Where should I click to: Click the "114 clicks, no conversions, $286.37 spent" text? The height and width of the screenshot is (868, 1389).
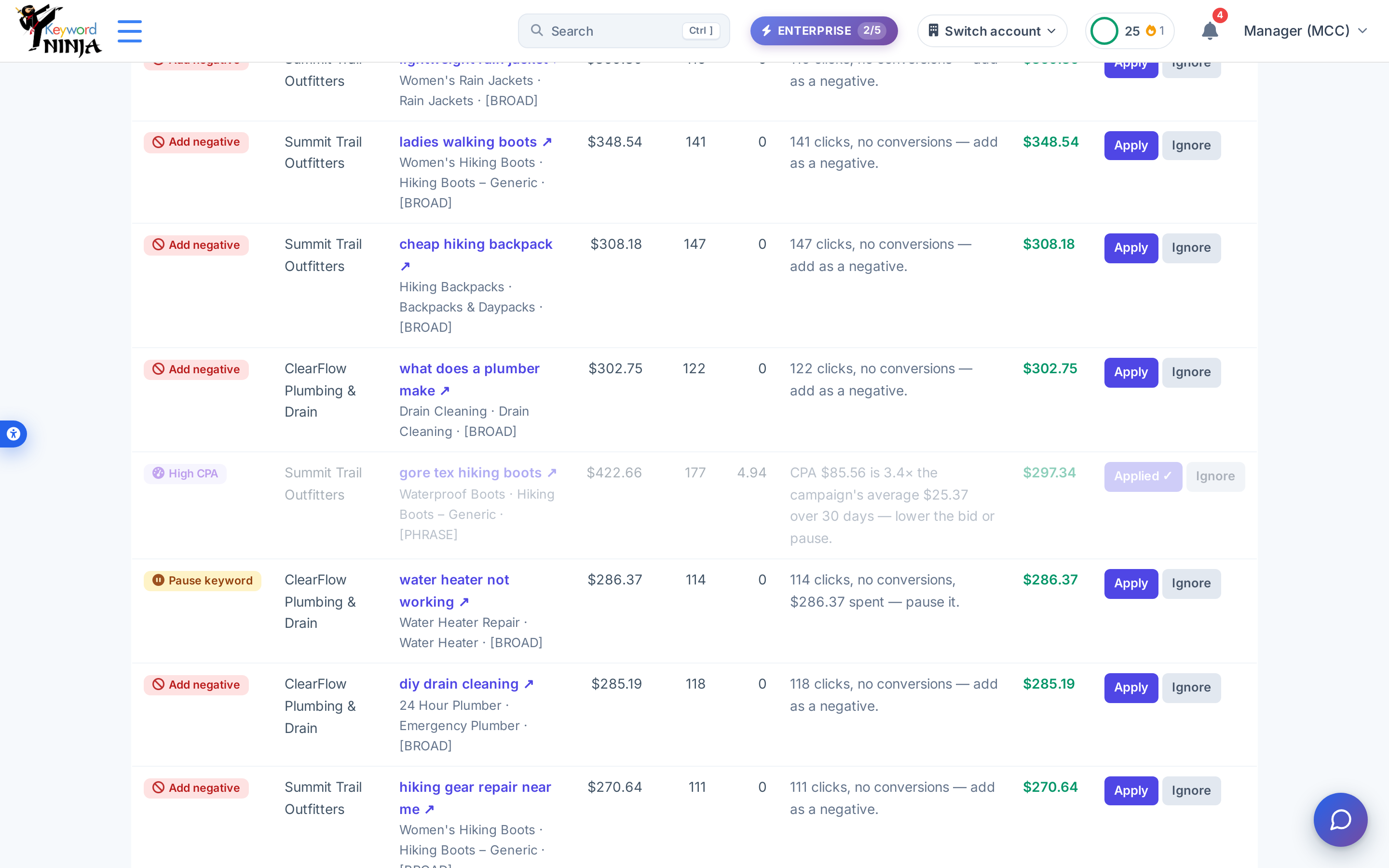874,591
